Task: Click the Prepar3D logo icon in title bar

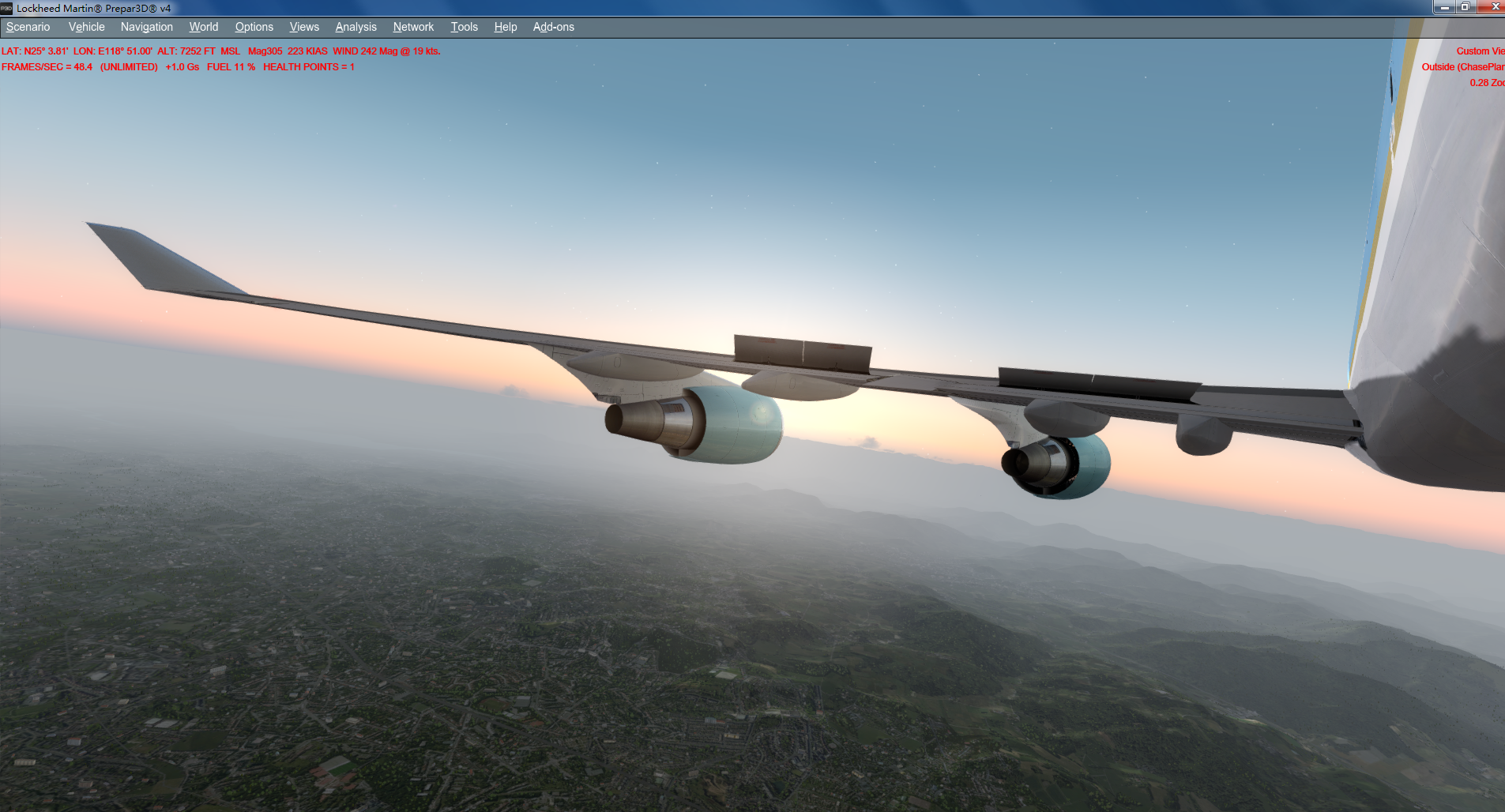Action: (8, 8)
